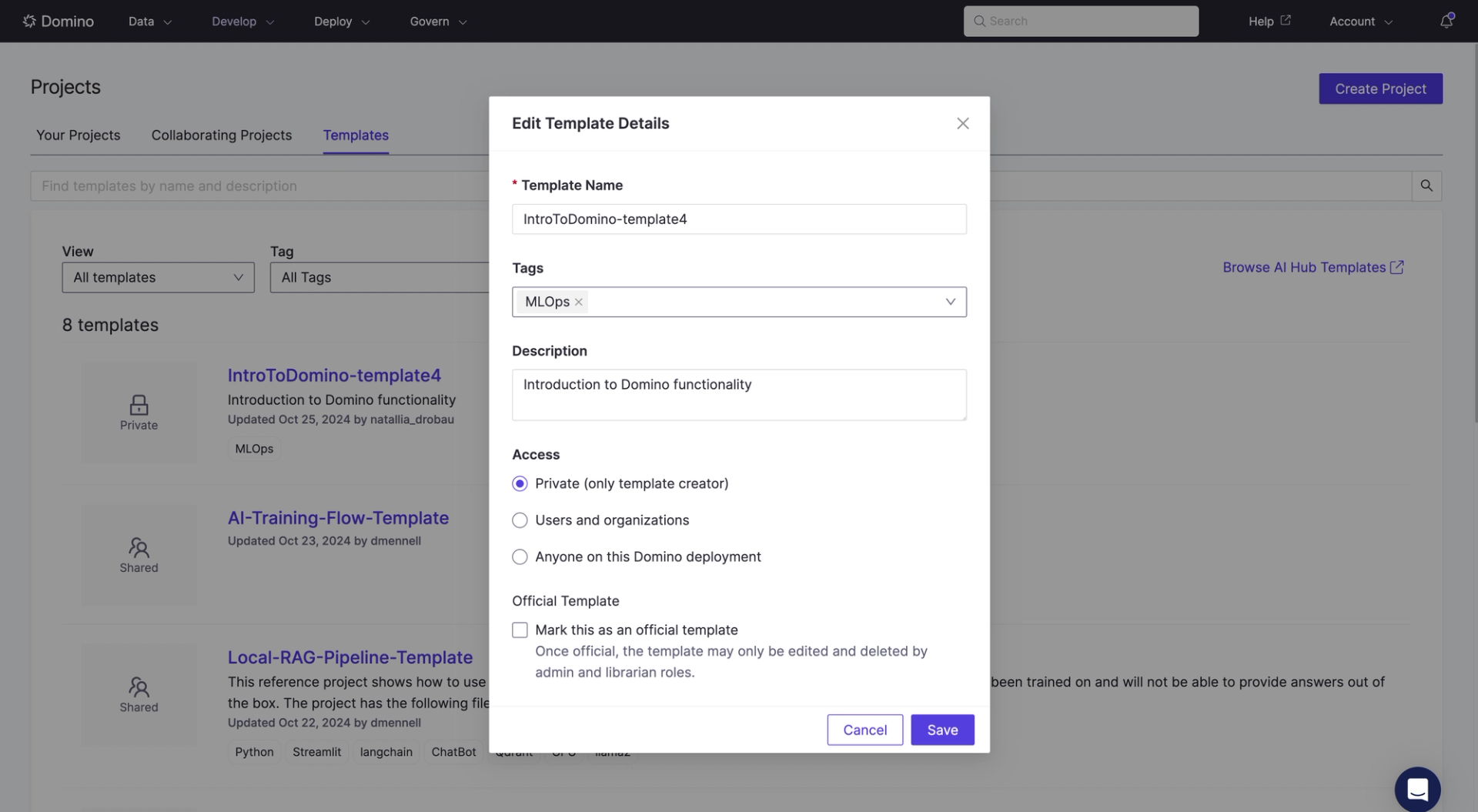Screen dimensions: 1478x812
Task: Remove the MLOps tag chip
Action: pyautogui.click(x=579, y=302)
